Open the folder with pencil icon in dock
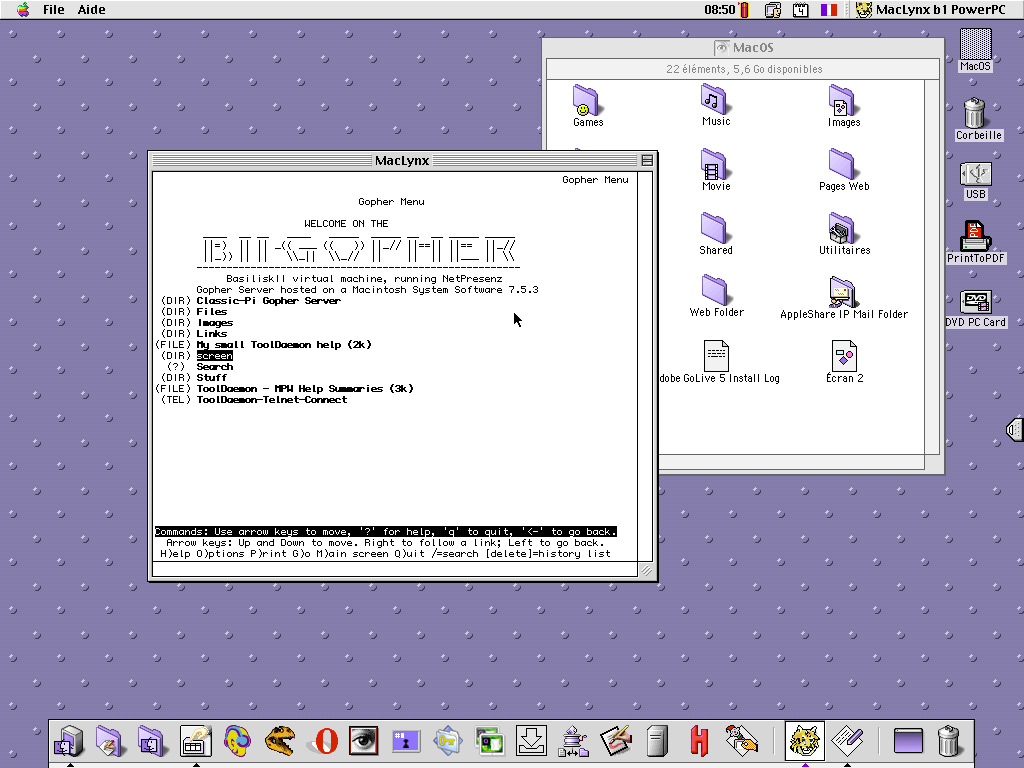The width and height of the screenshot is (1024, 768). 109,741
